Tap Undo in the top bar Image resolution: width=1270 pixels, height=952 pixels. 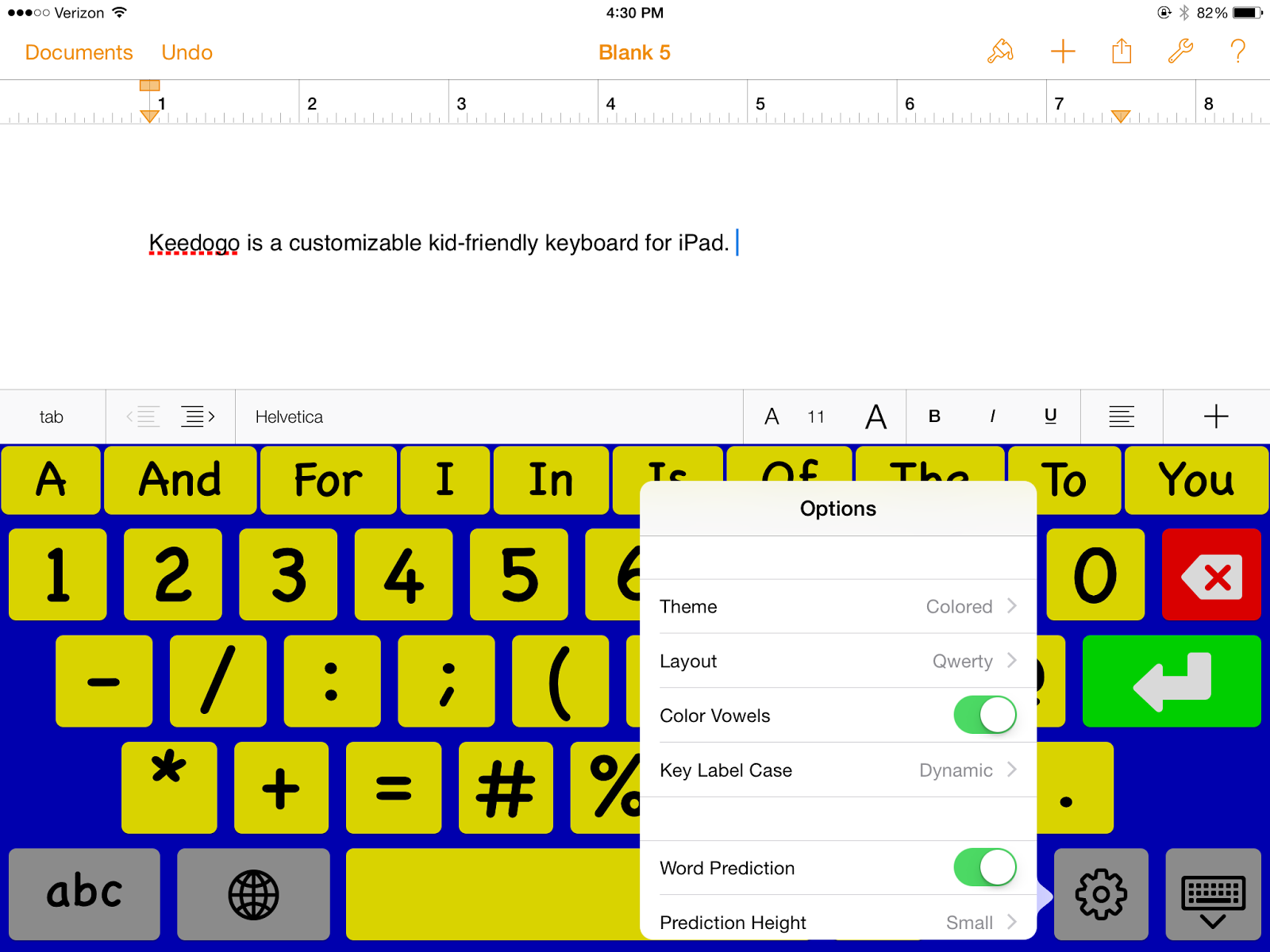click(x=187, y=52)
